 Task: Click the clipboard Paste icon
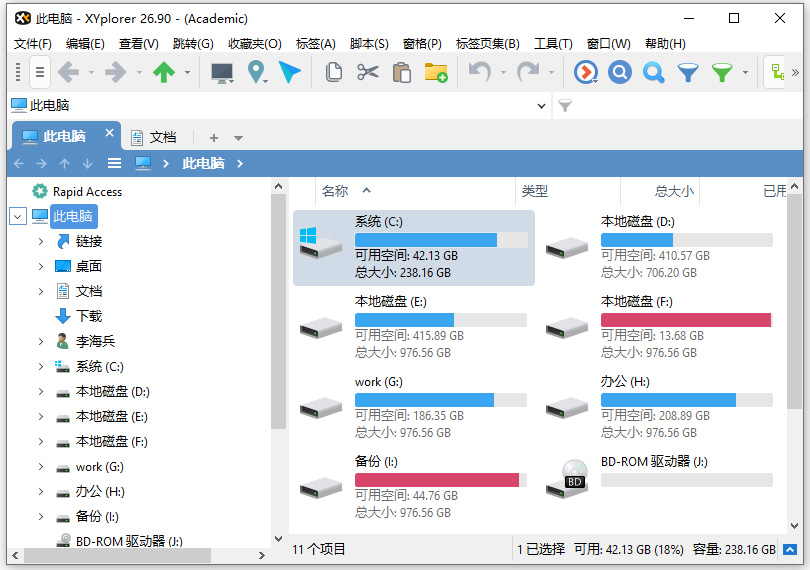point(402,72)
